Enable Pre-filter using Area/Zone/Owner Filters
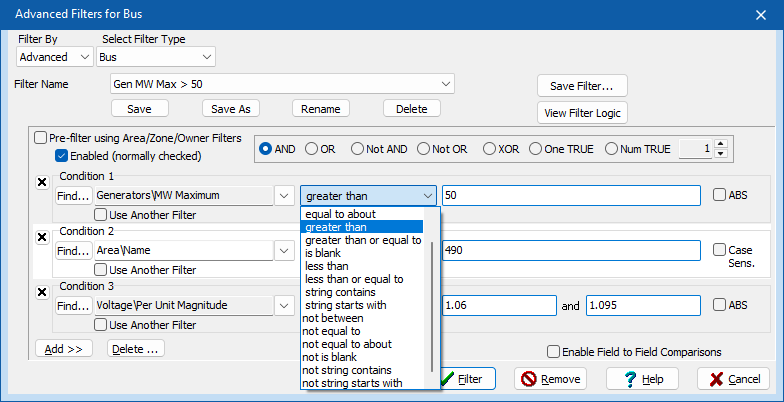 [41, 138]
